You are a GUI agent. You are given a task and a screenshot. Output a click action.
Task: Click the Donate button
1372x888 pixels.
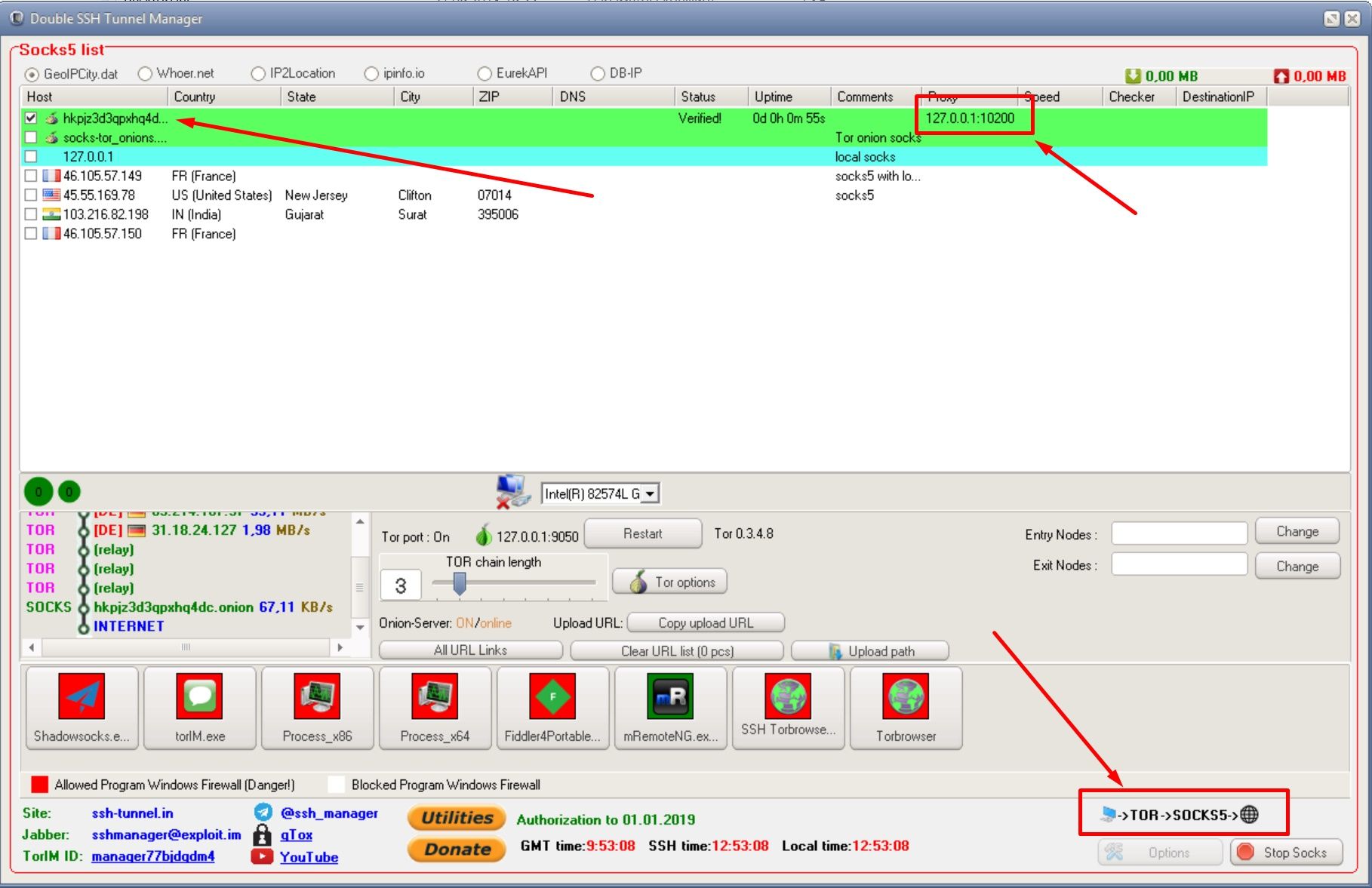point(457,850)
